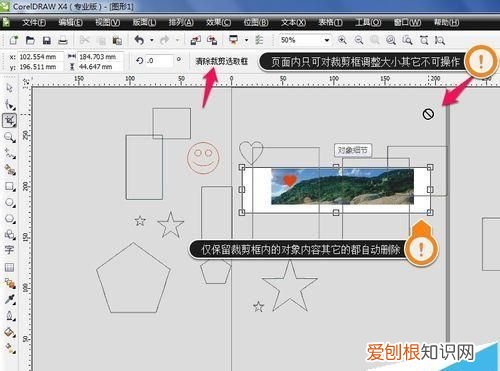This screenshot has width=500, height=371.
Task: Expand the 50% zoom level dropdown
Action: click(327, 40)
